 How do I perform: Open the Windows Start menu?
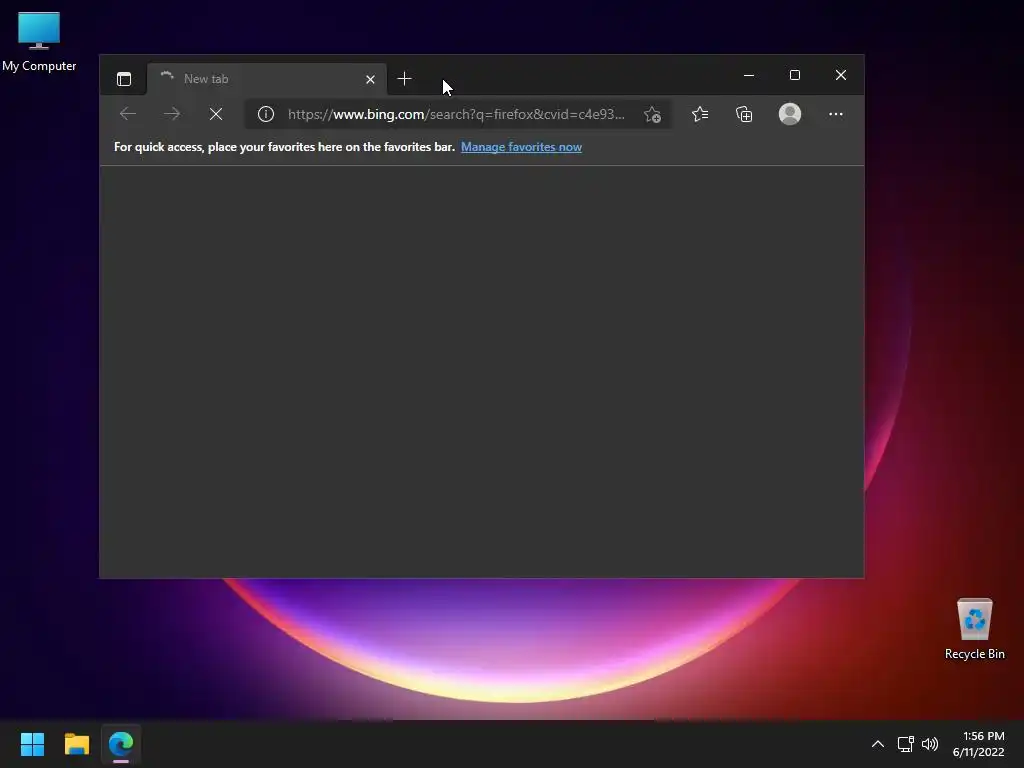[32, 744]
